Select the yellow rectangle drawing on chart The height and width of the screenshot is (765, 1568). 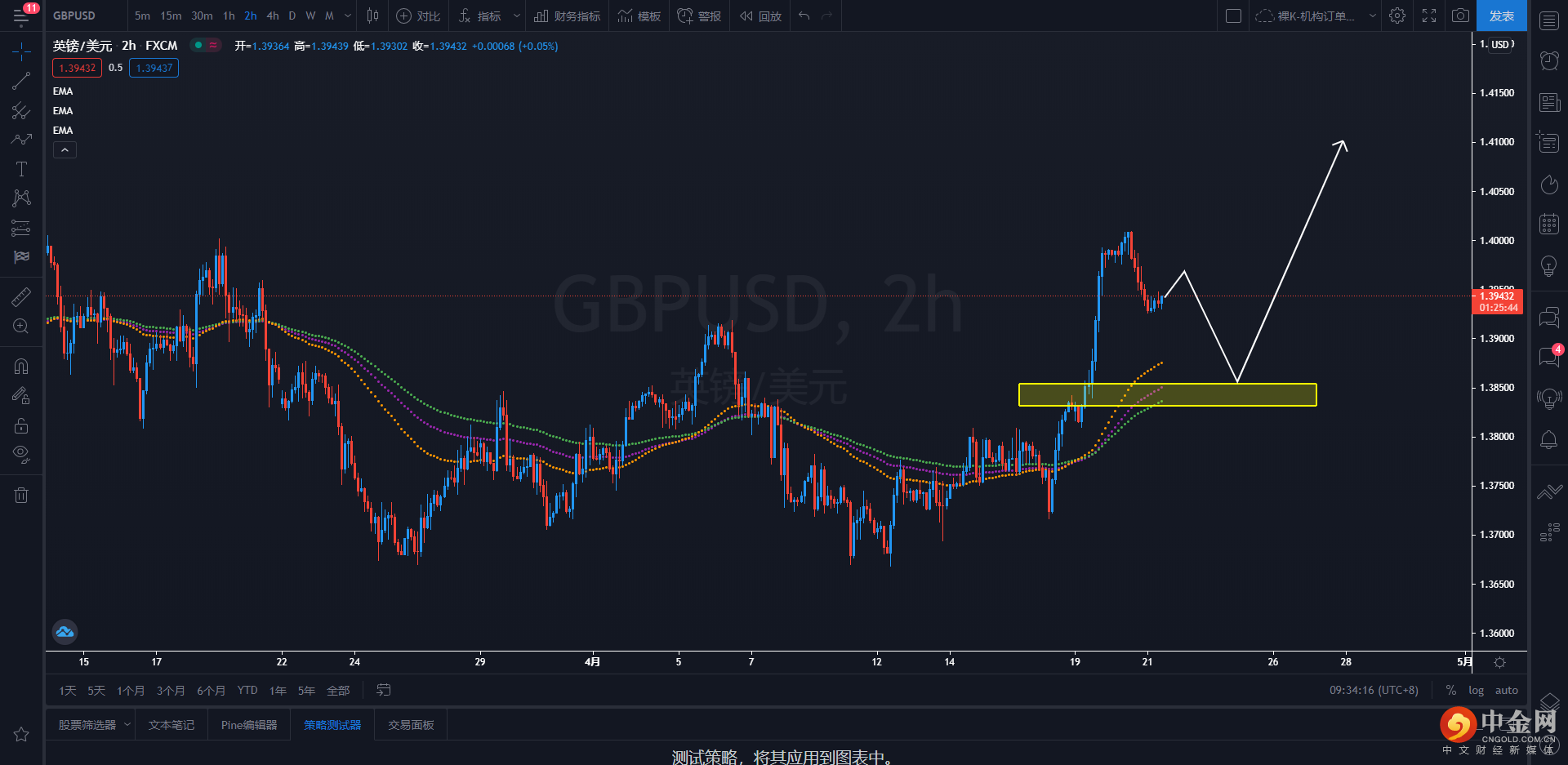tap(1167, 394)
